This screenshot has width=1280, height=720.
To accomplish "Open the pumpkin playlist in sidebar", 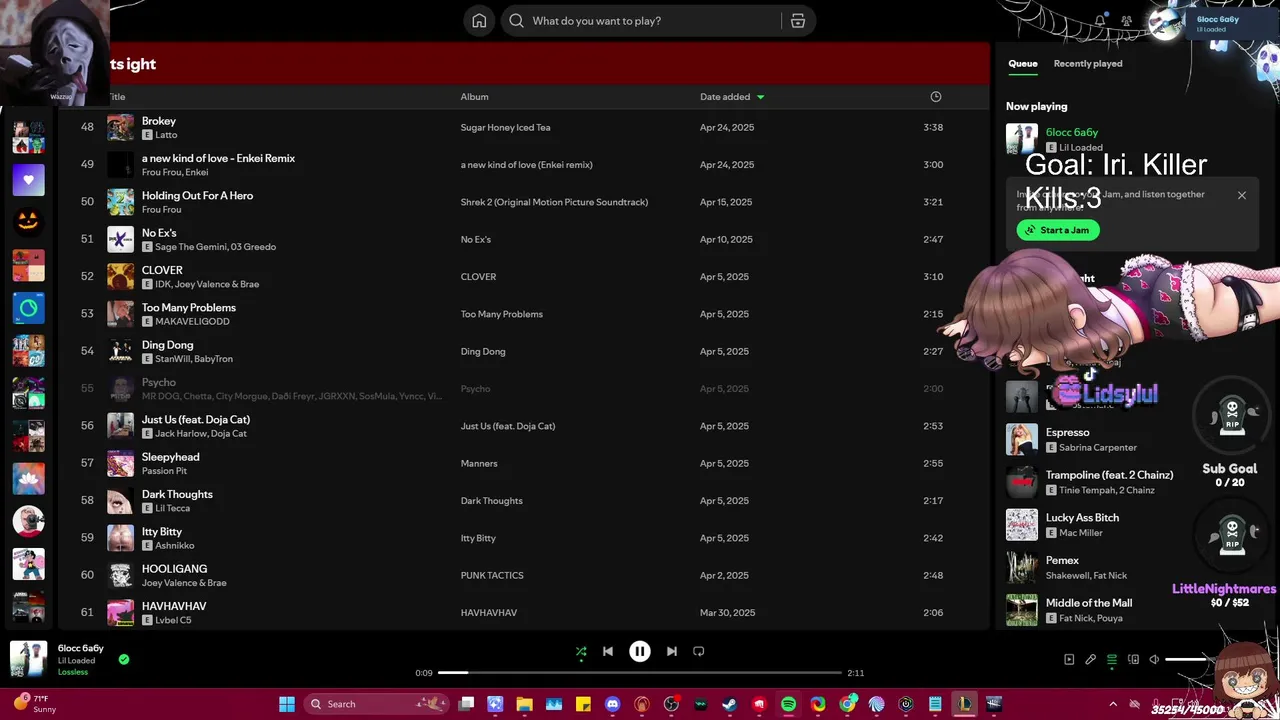I will coord(28,222).
